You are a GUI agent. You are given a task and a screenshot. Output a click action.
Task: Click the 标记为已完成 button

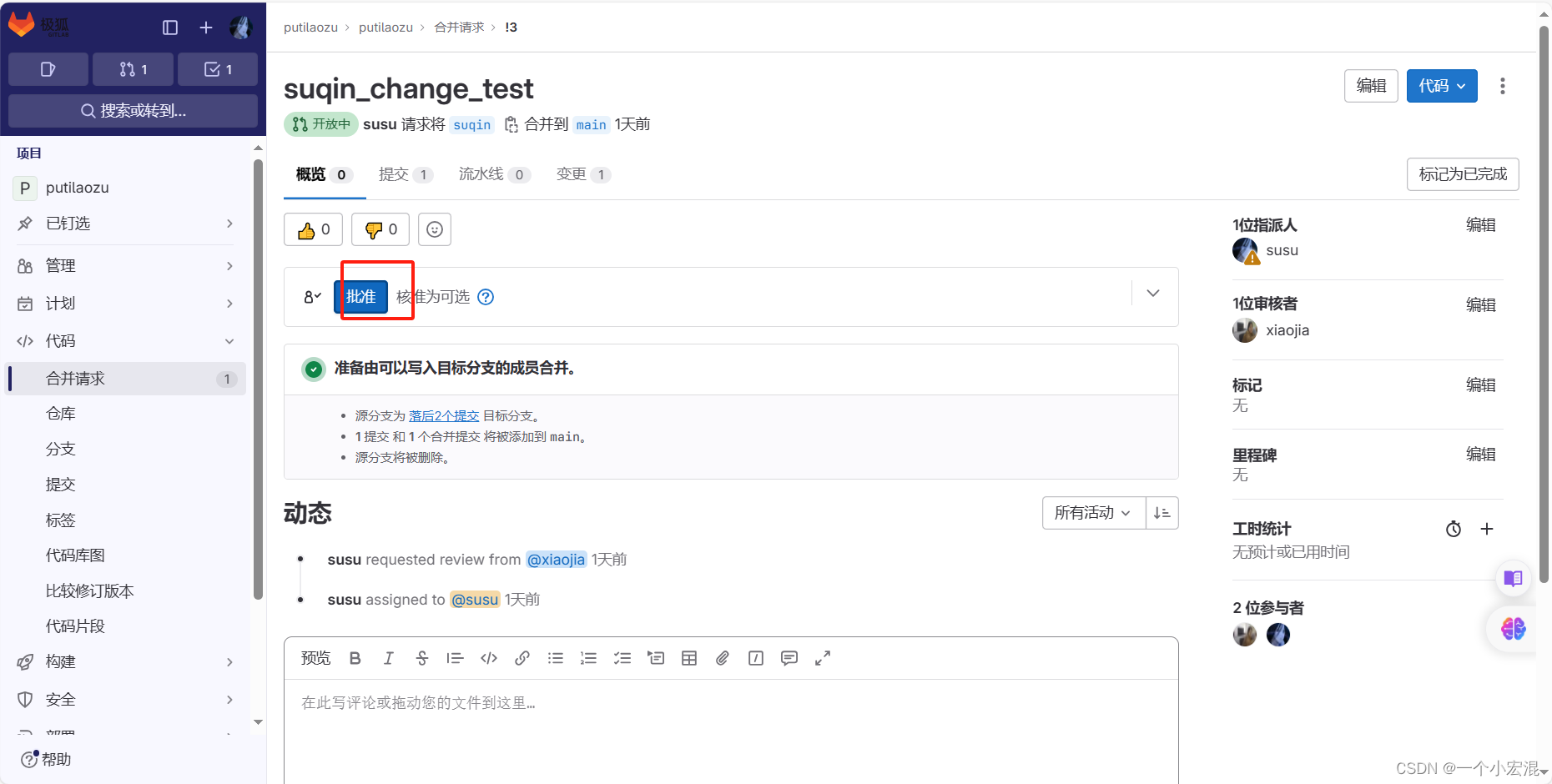pyautogui.click(x=1463, y=174)
